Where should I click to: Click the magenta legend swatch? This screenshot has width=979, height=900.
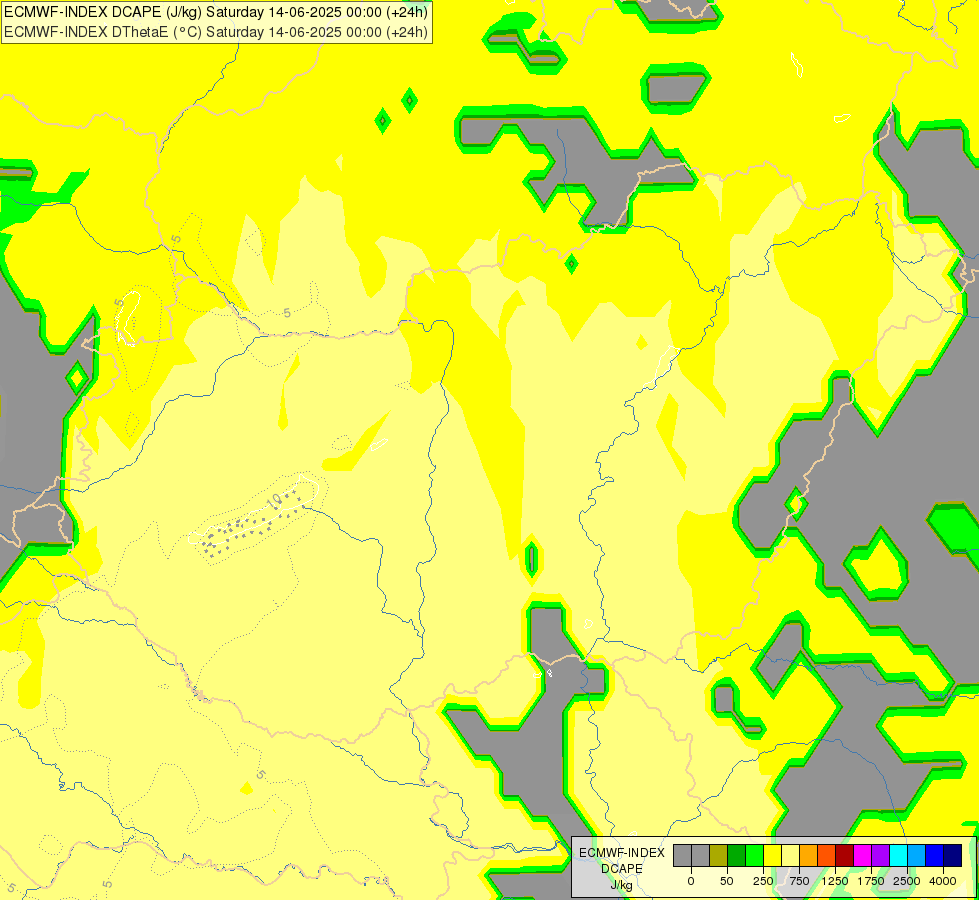tap(862, 856)
